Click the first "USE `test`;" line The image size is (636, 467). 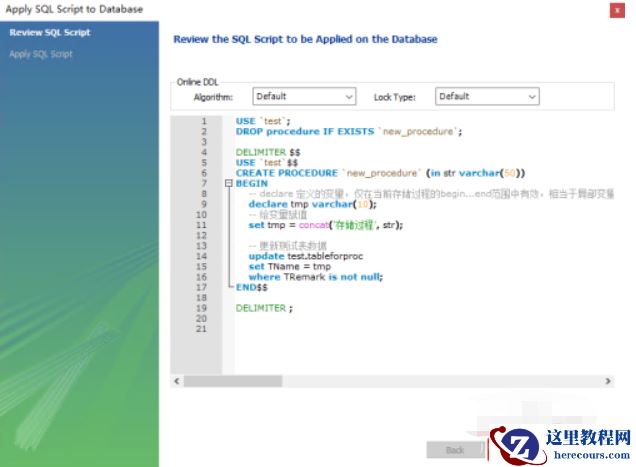pyautogui.click(x=263, y=121)
